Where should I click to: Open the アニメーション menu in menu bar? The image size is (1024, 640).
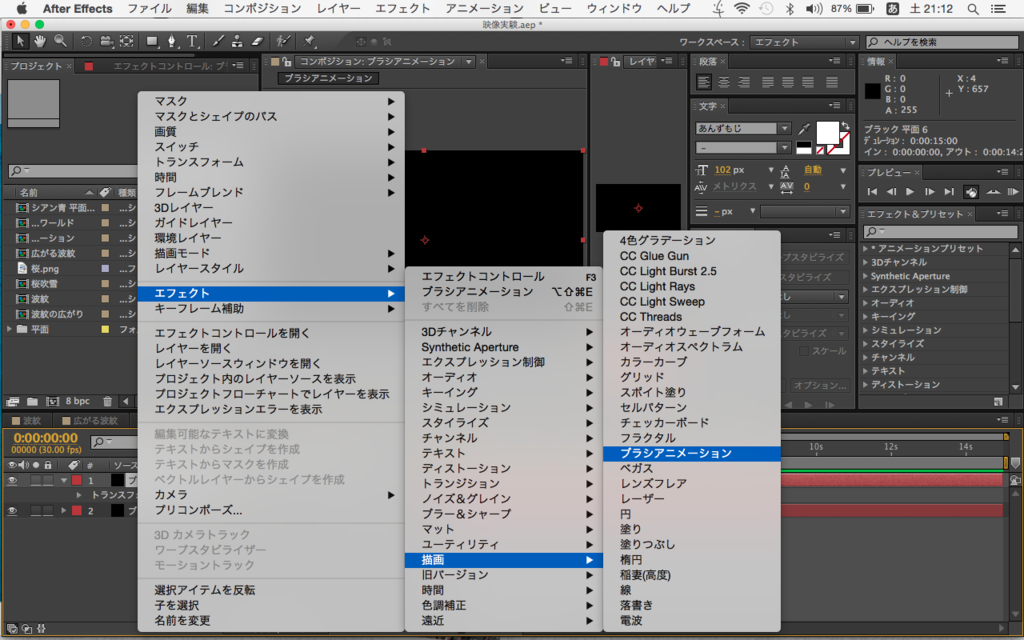point(485,8)
